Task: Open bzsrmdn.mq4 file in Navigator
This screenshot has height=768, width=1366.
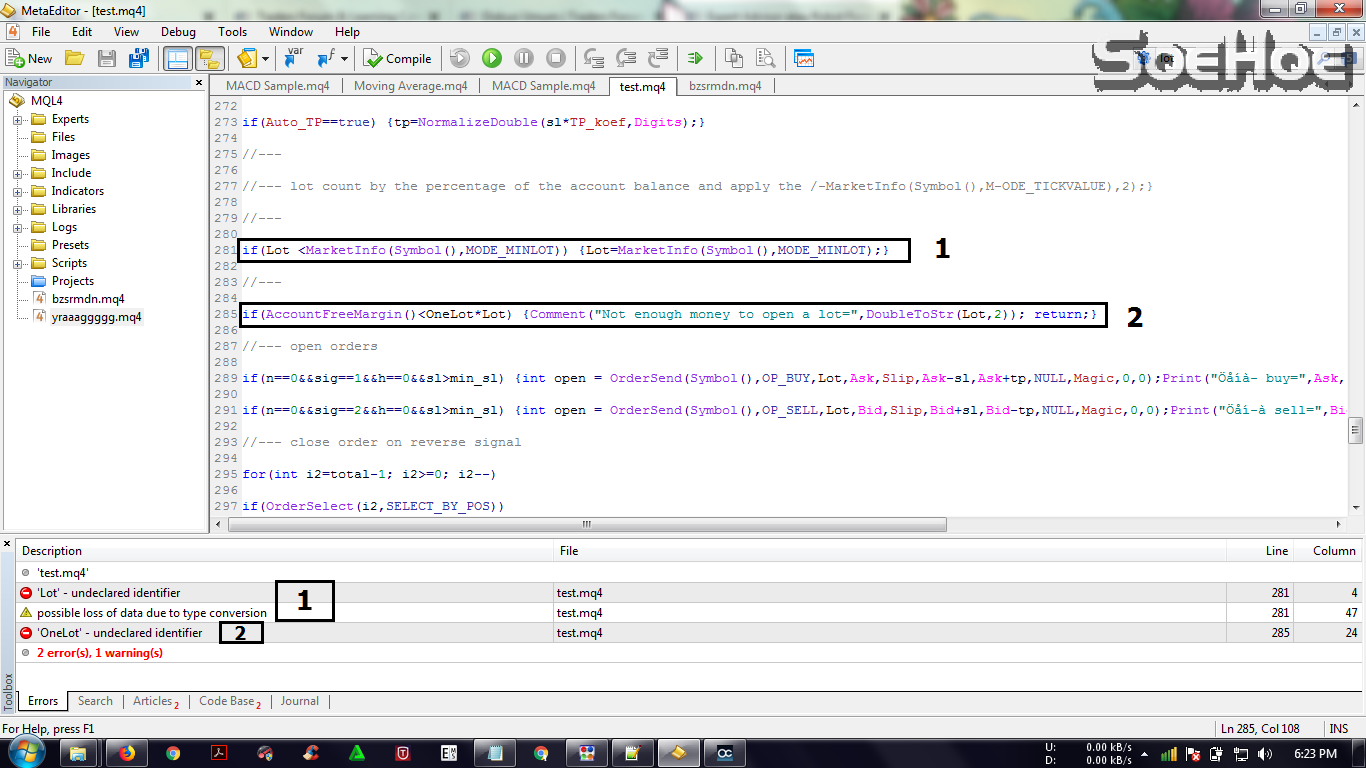Action: 88,299
